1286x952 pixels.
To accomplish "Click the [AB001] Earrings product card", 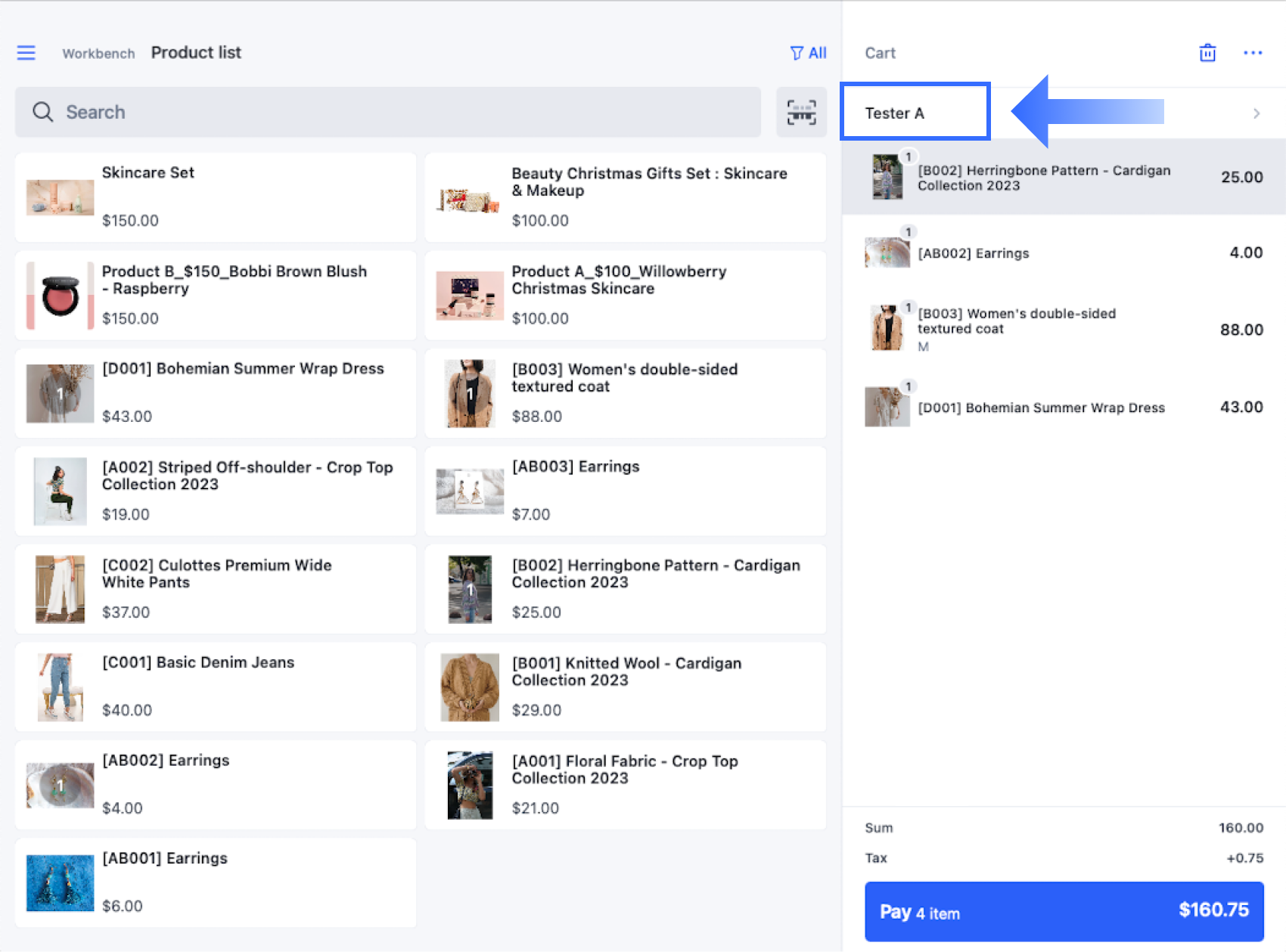I will (x=215, y=882).
